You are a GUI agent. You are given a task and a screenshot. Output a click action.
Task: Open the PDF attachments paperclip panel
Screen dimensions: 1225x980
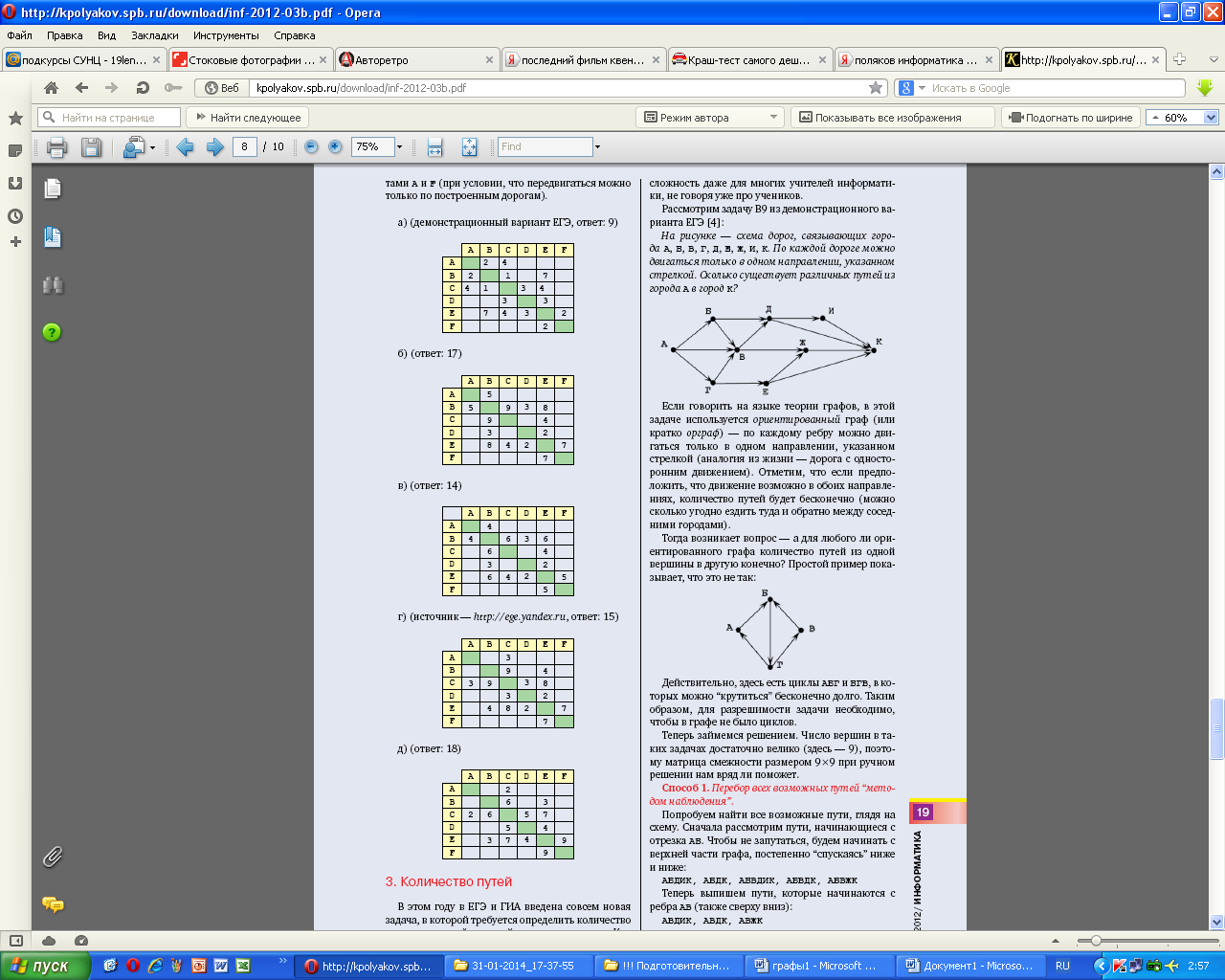(x=53, y=857)
